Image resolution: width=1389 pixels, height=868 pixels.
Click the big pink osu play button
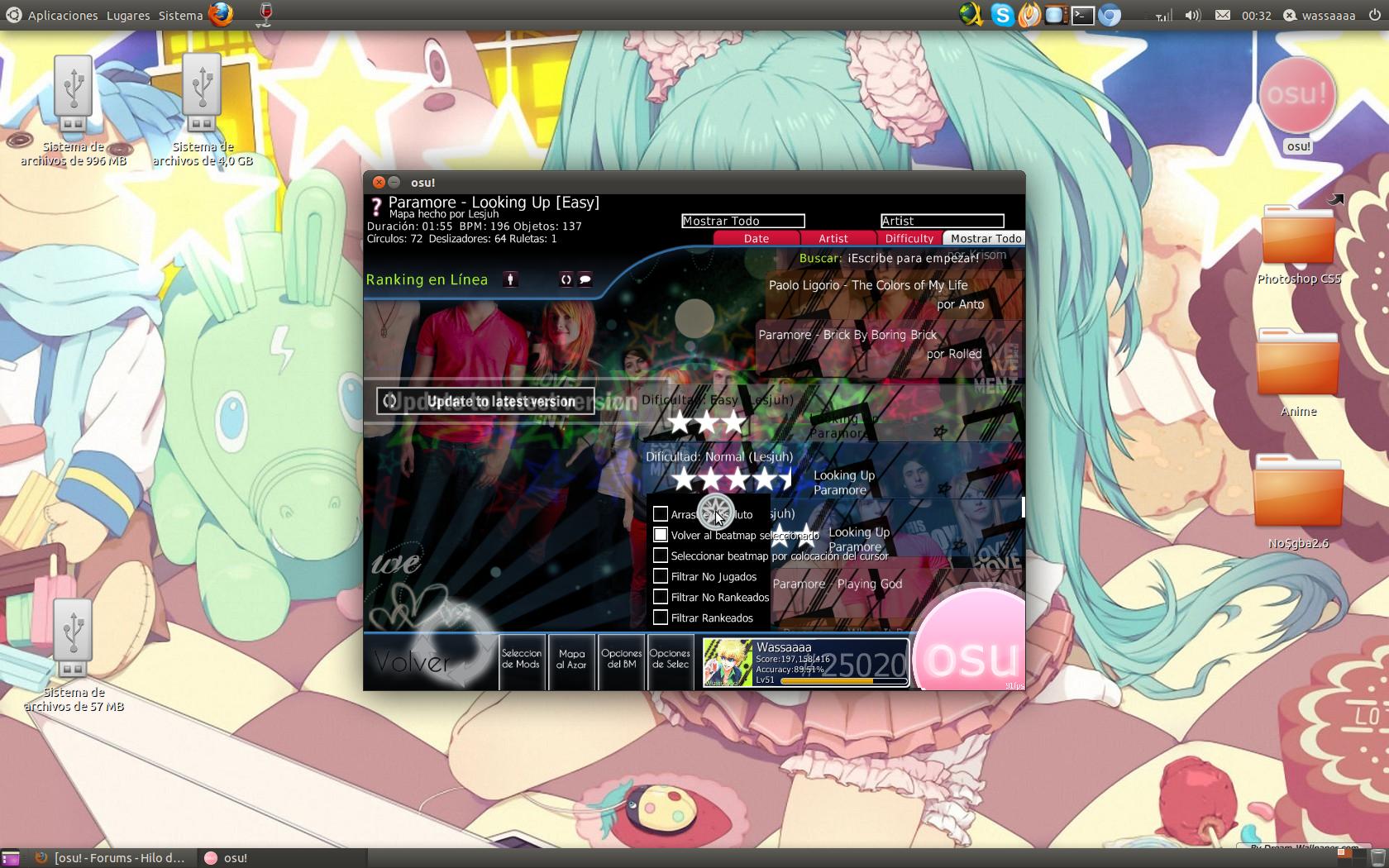[971, 641]
